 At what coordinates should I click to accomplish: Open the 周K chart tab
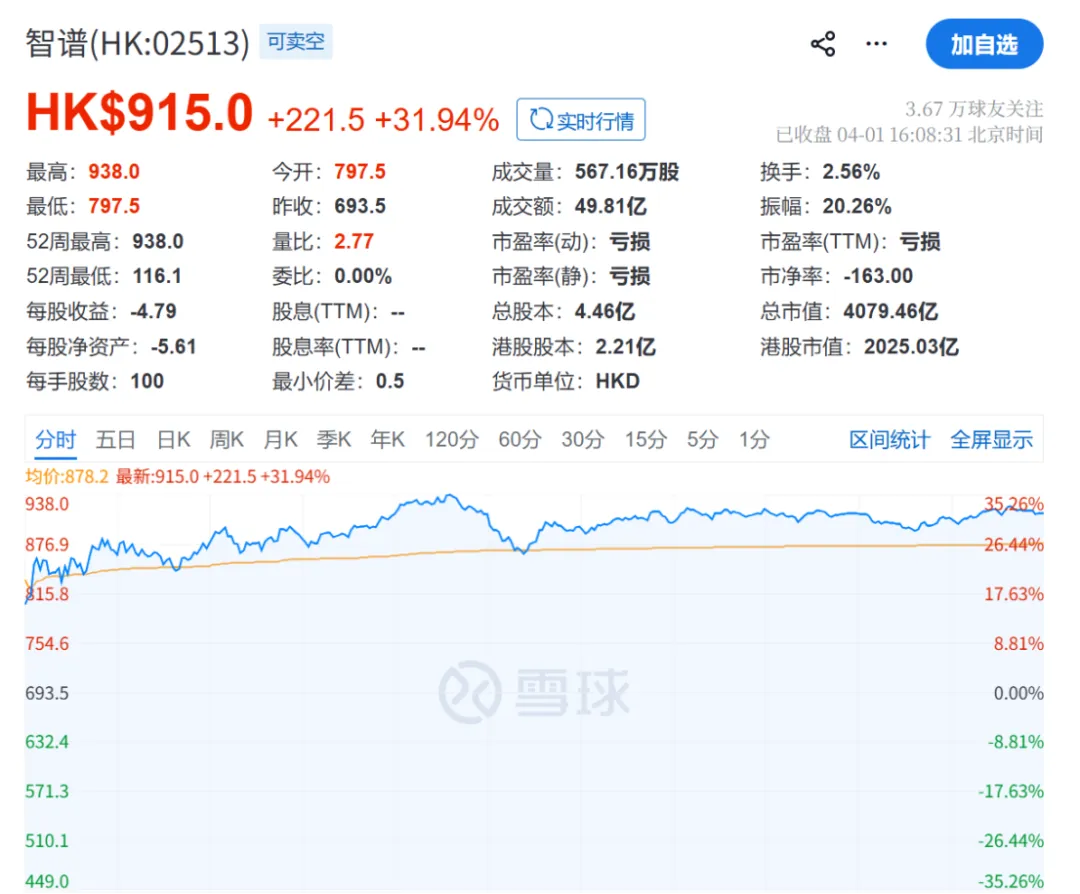pyautogui.click(x=227, y=439)
